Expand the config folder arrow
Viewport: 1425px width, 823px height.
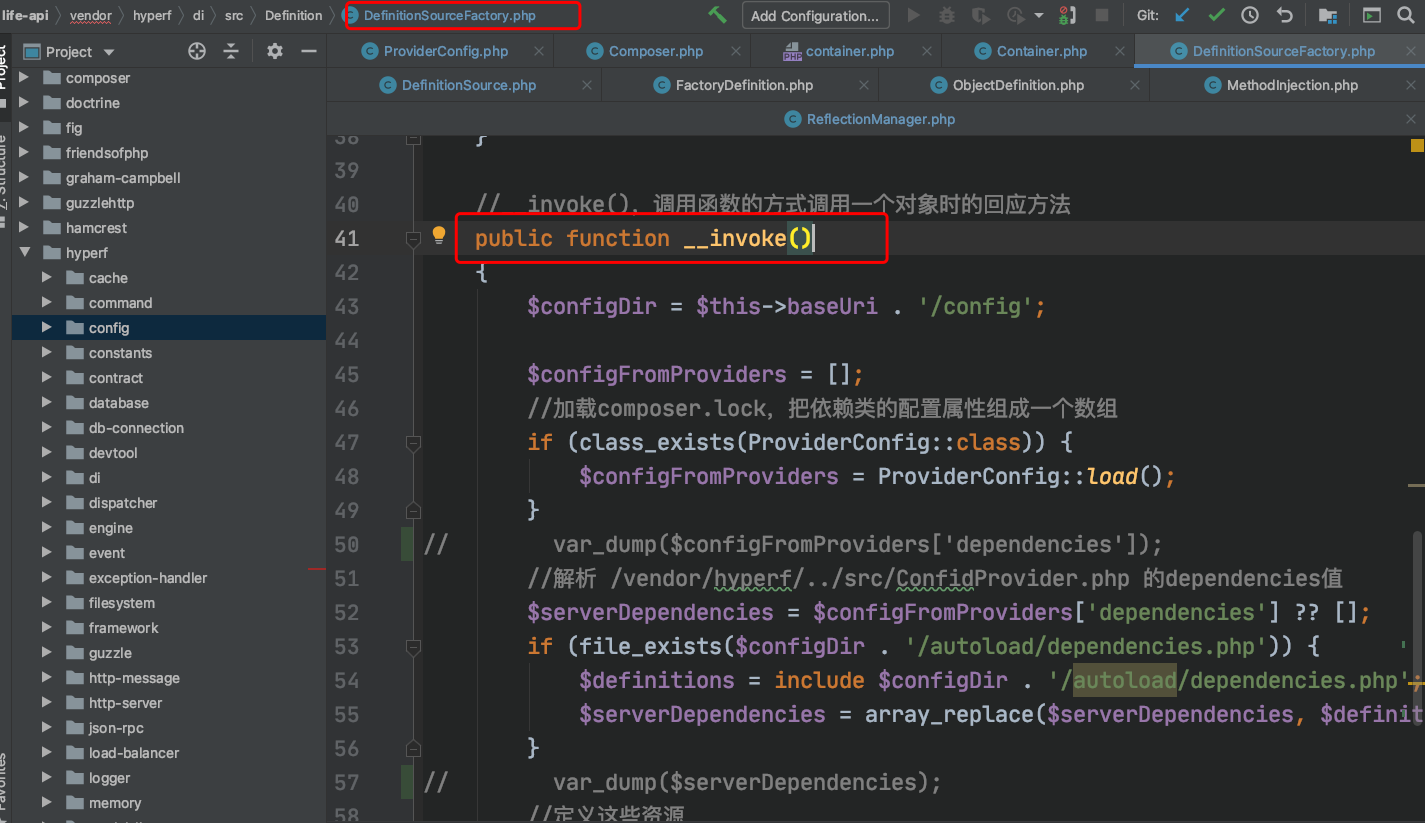pos(47,328)
